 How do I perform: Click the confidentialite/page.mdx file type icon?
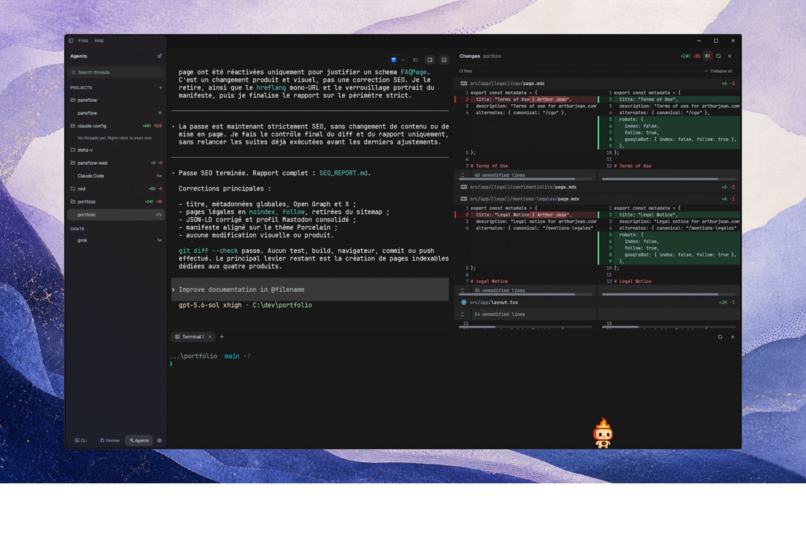[x=464, y=187]
